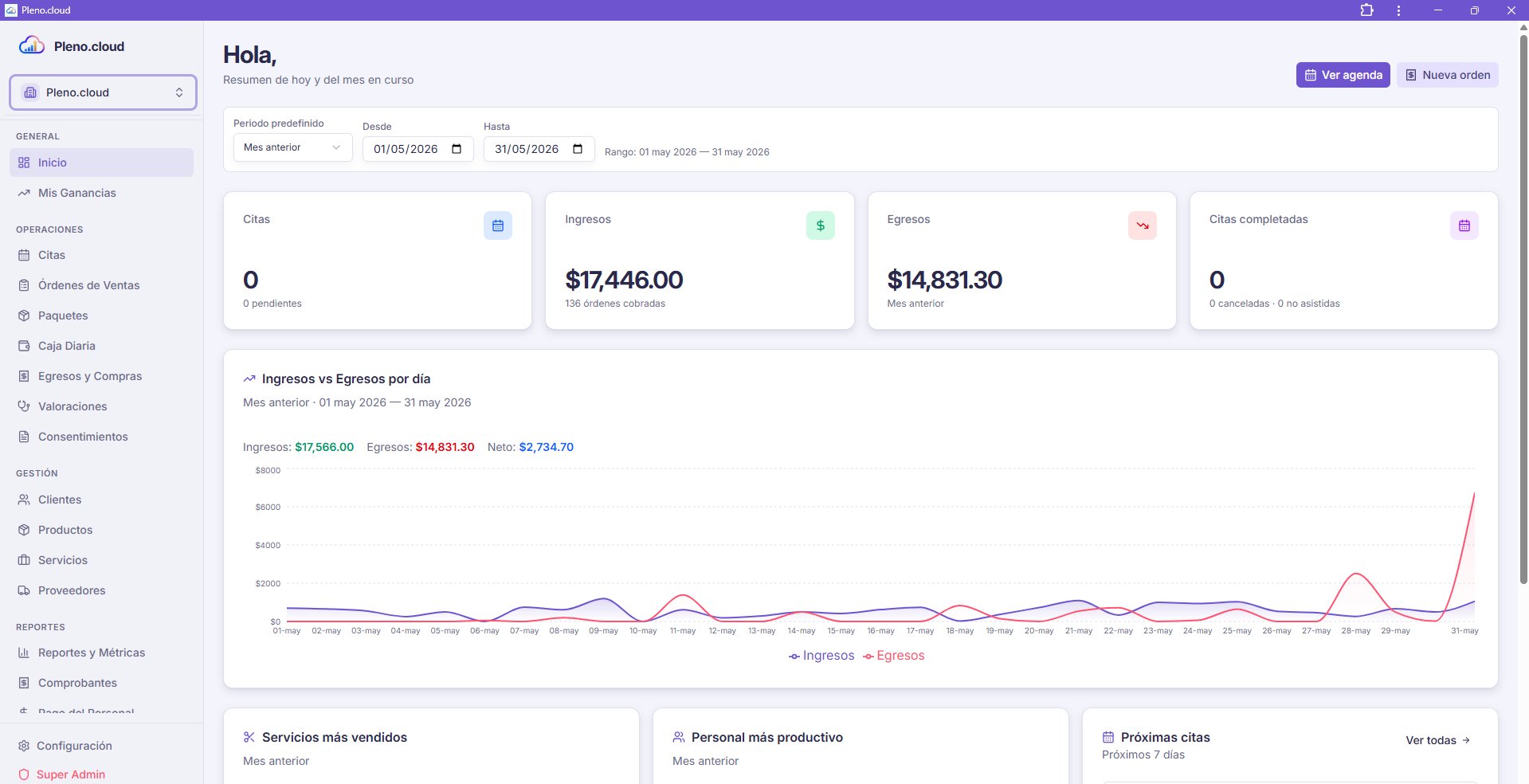The height and width of the screenshot is (784, 1529).
Task: Click the text 136 órdenes cobradas
Action: tap(615, 304)
